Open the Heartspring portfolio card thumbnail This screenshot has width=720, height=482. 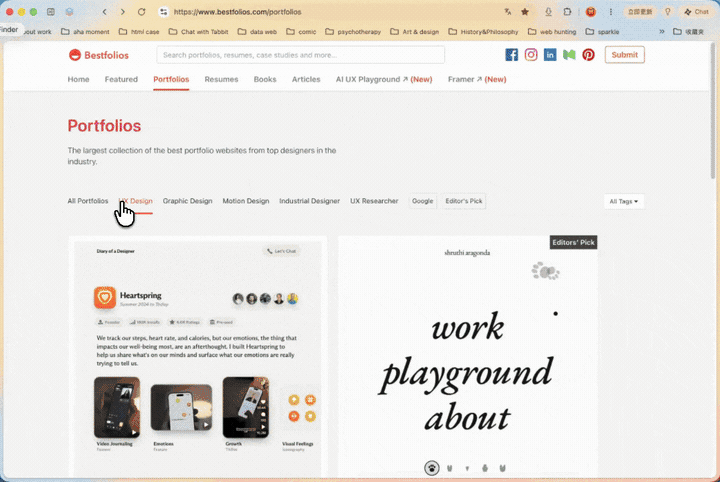point(198,357)
